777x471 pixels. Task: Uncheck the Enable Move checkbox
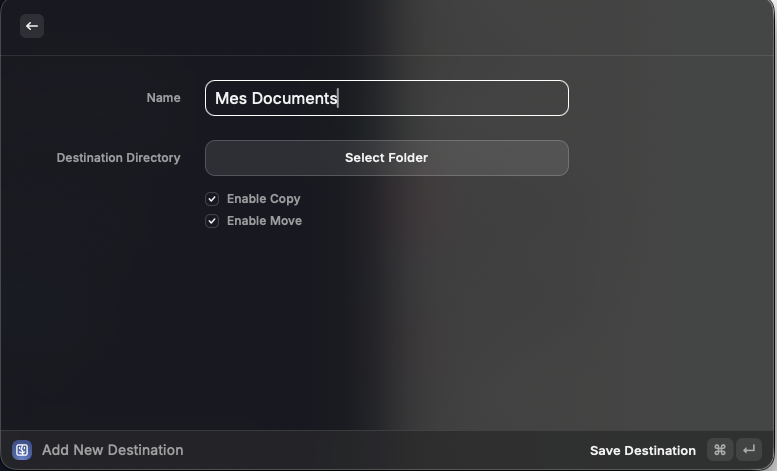[212, 221]
